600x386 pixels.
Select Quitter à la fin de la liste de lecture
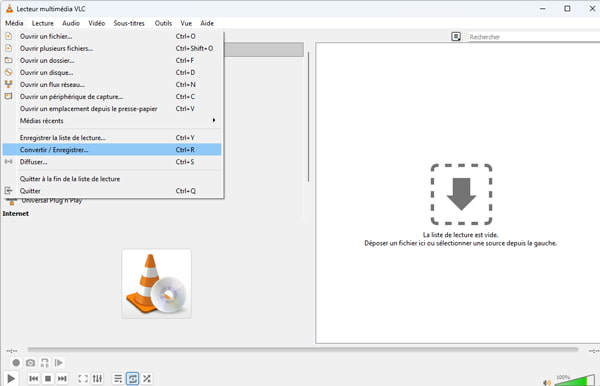point(112,179)
